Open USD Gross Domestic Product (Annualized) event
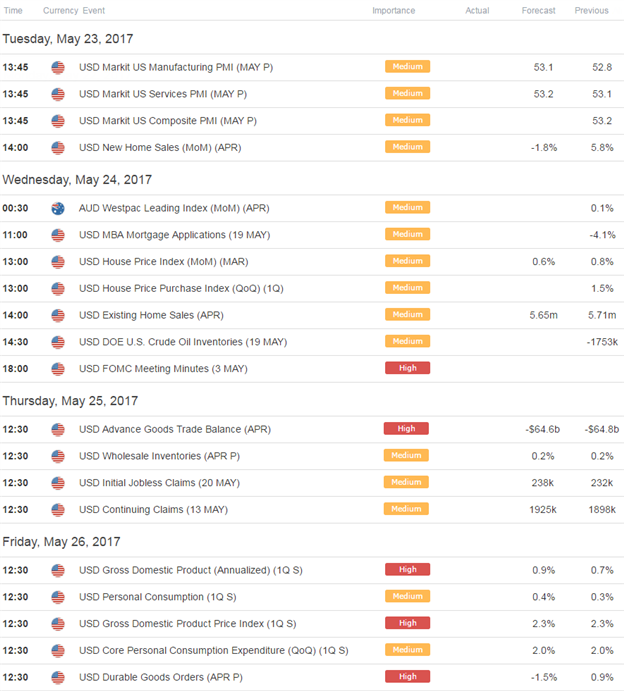The width and height of the screenshot is (624, 691). coord(191,570)
